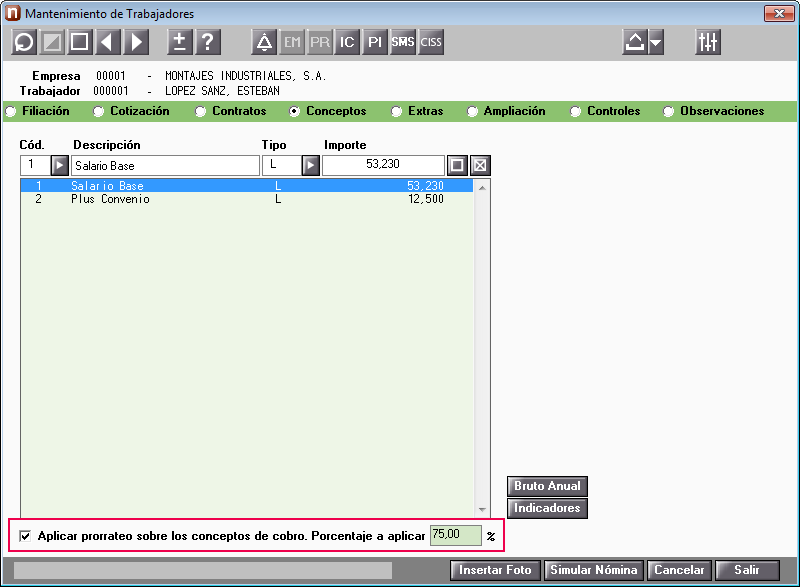800x587 pixels.
Task: Click the Indicadores button
Action: (x=547, y=508)
